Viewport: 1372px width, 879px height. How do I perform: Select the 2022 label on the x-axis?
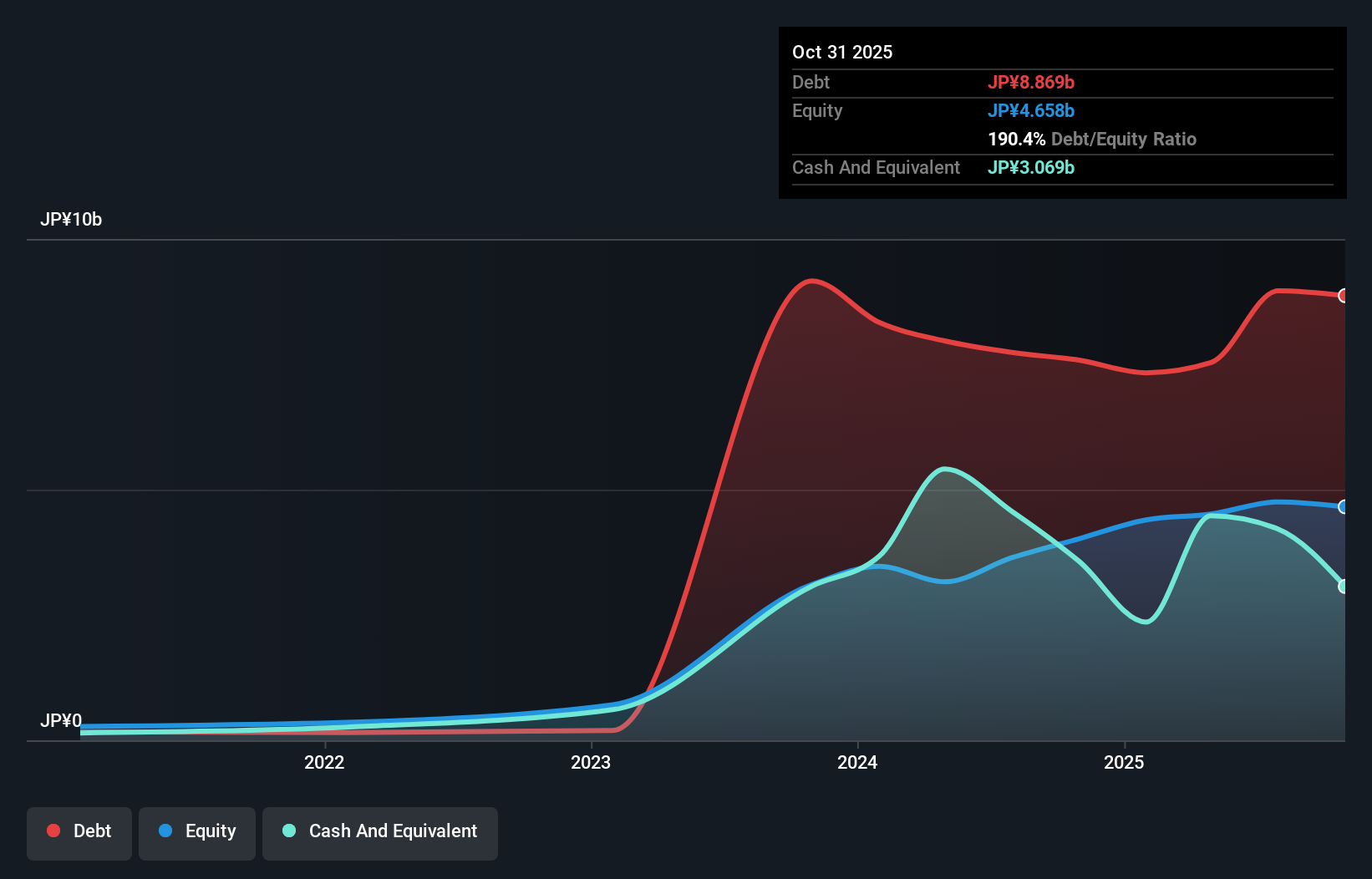point(324,762)
